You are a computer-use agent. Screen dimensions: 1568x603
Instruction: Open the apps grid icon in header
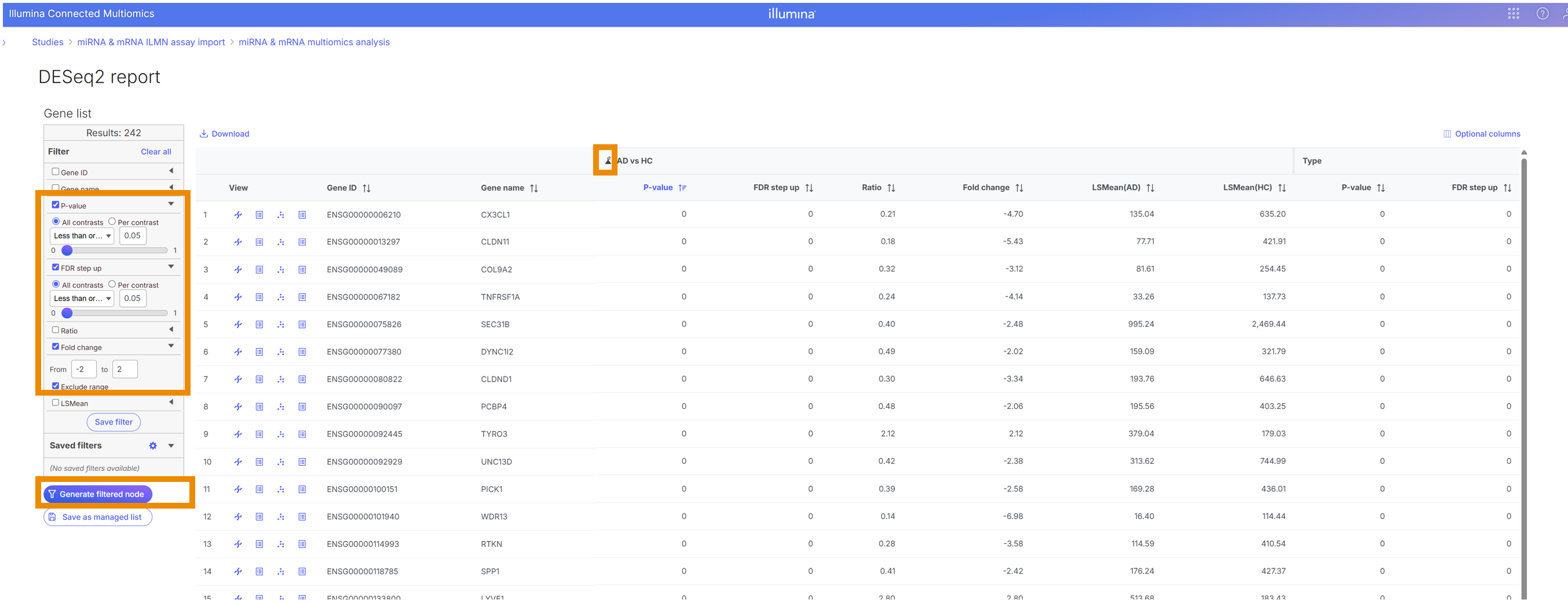coord(1513,13)
